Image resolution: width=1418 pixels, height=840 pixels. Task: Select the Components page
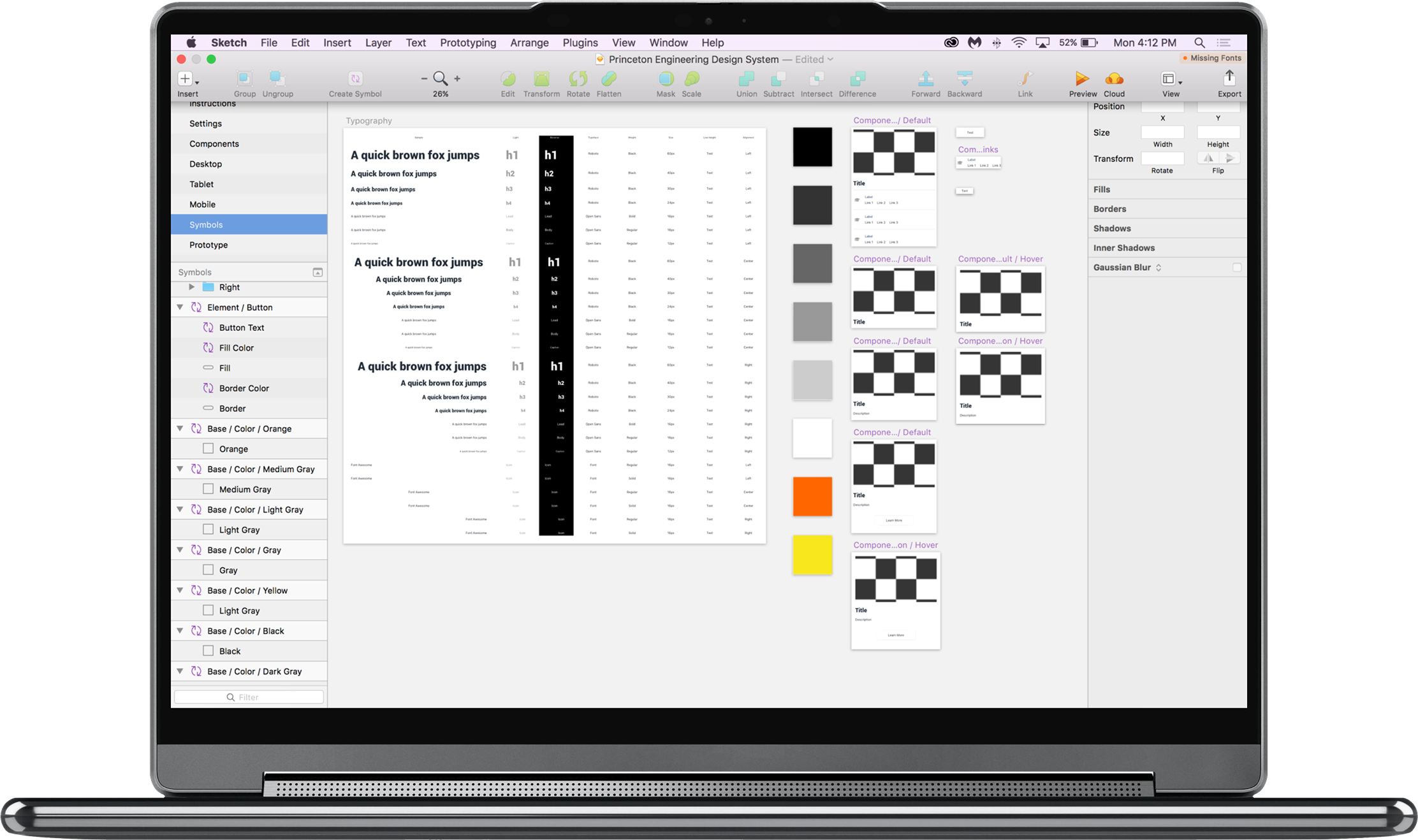pos(249,144)
